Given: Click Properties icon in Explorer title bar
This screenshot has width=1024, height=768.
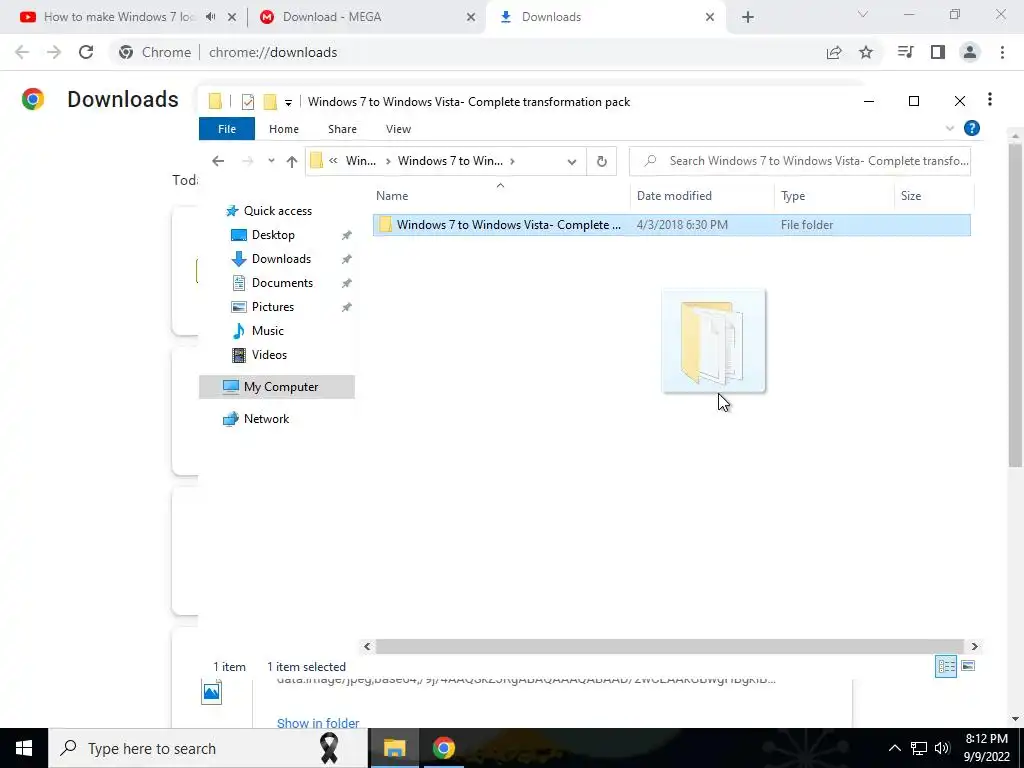Looking at the screenshot, I should click(x=248, y=102).
